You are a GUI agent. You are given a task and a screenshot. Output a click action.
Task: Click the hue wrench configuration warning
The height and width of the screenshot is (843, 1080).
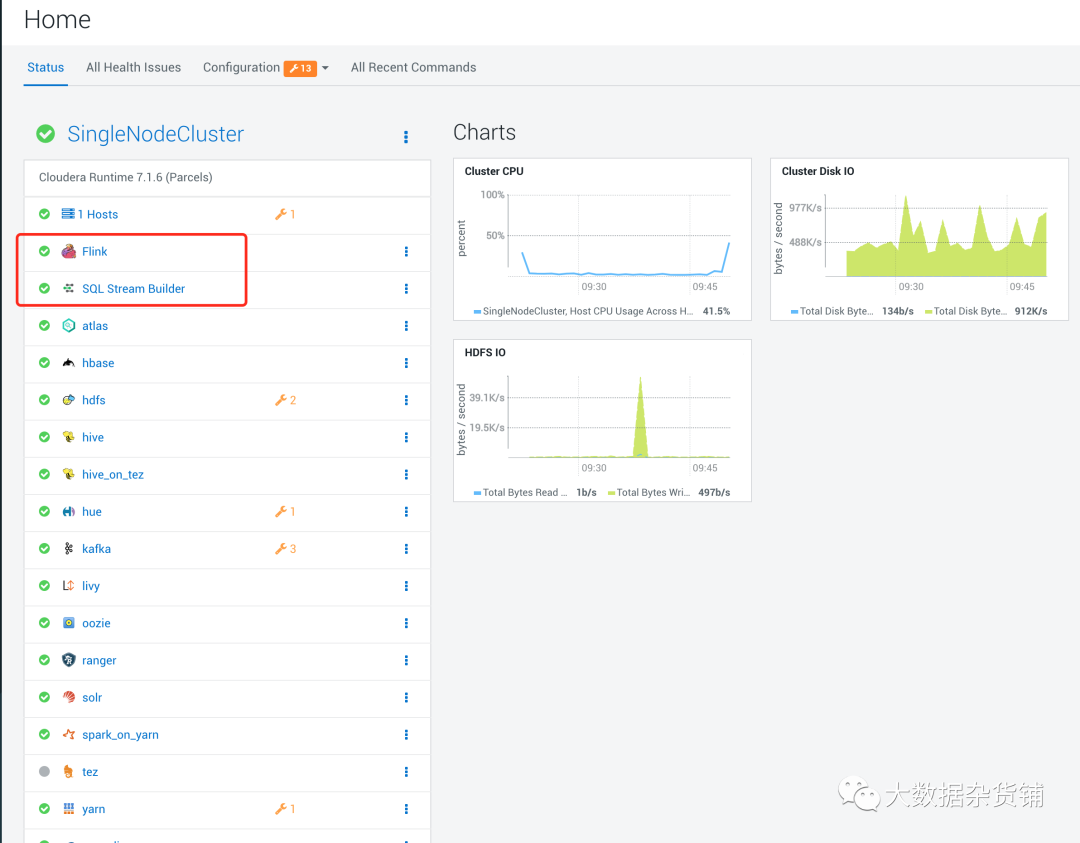pos(285,512)
